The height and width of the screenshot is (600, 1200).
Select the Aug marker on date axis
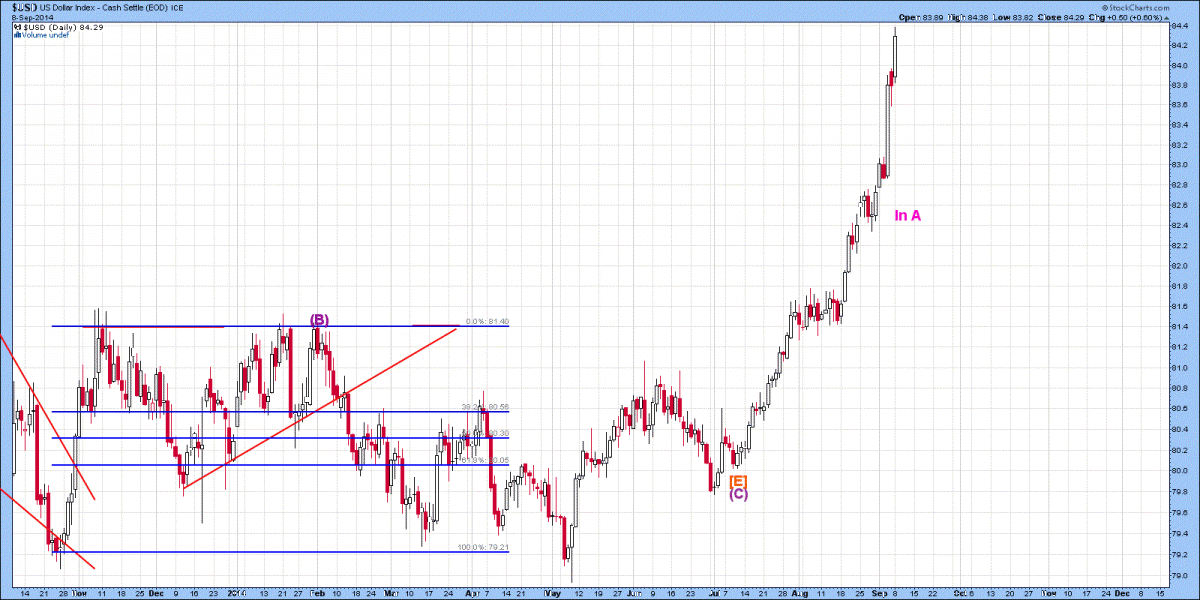(x=799, y=593)
